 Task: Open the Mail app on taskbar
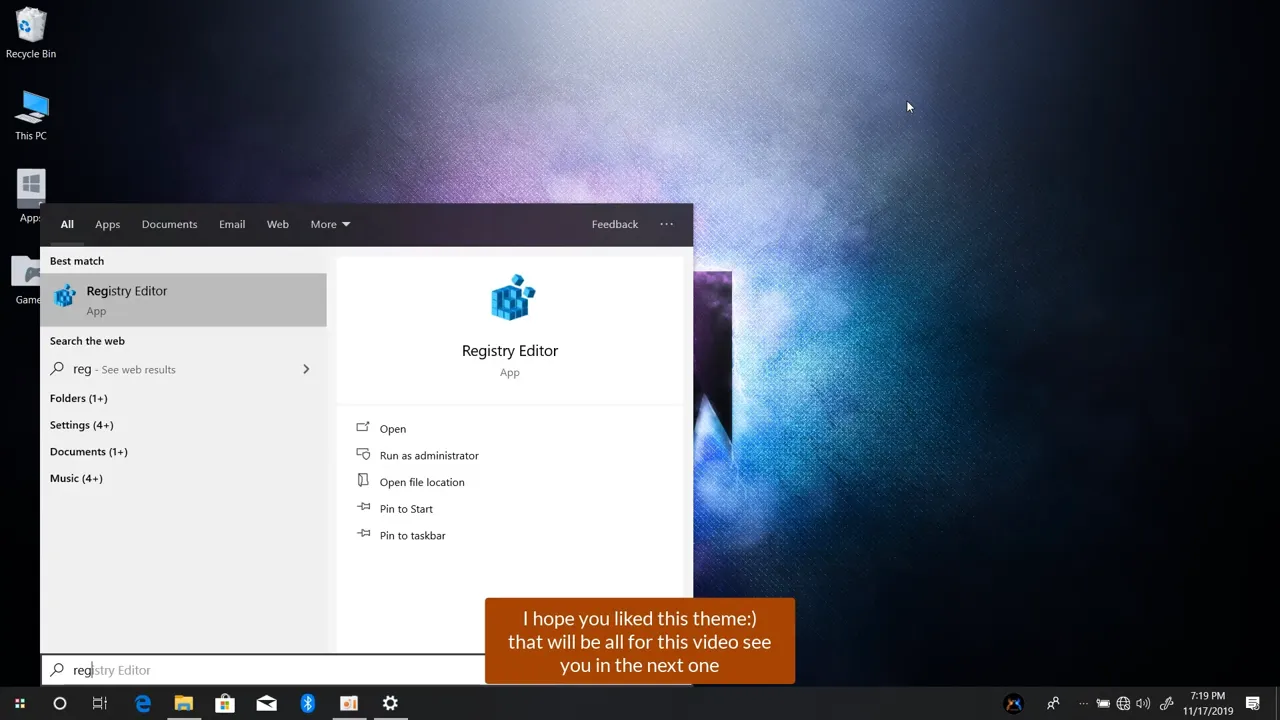click(x=266, y=704)
